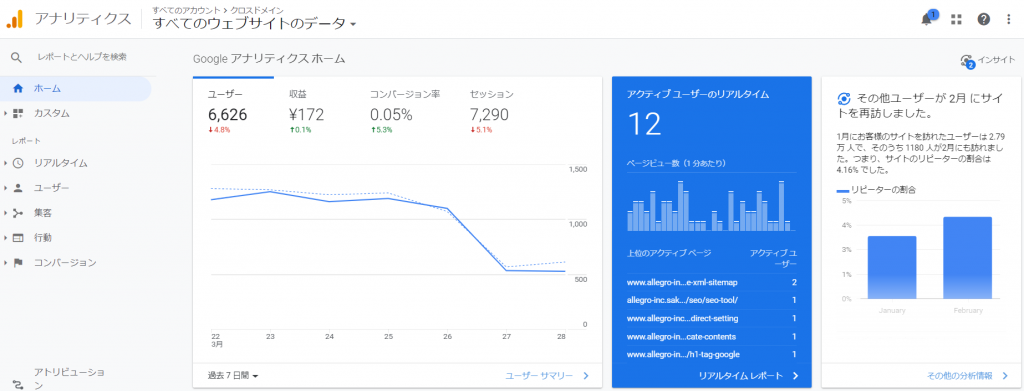Expand the ユーザー reports section

click(x=5, y=188)
